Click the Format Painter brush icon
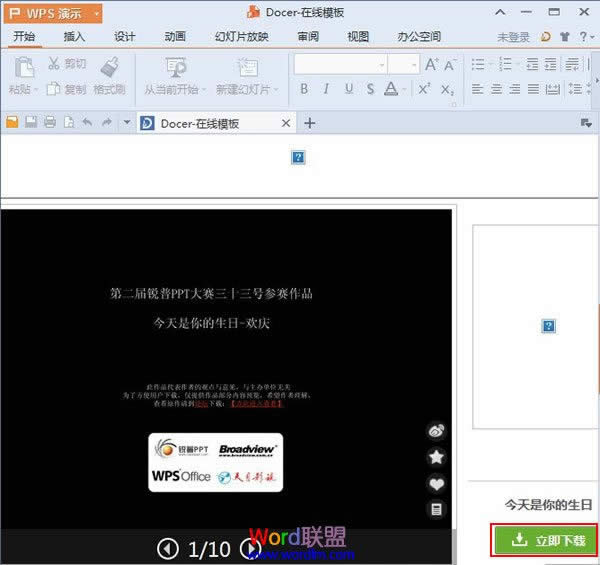 (109, 67)
